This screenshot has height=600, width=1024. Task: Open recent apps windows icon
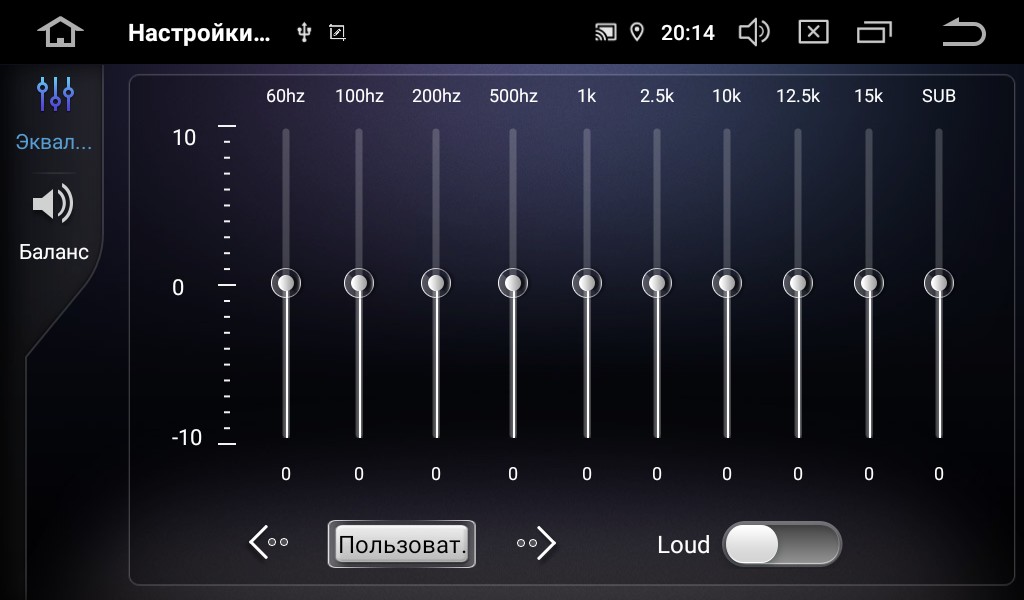coord(874,32)
